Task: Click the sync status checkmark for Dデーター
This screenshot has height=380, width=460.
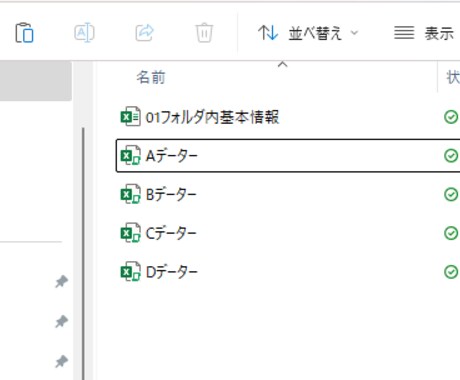Action: point(451,272)
